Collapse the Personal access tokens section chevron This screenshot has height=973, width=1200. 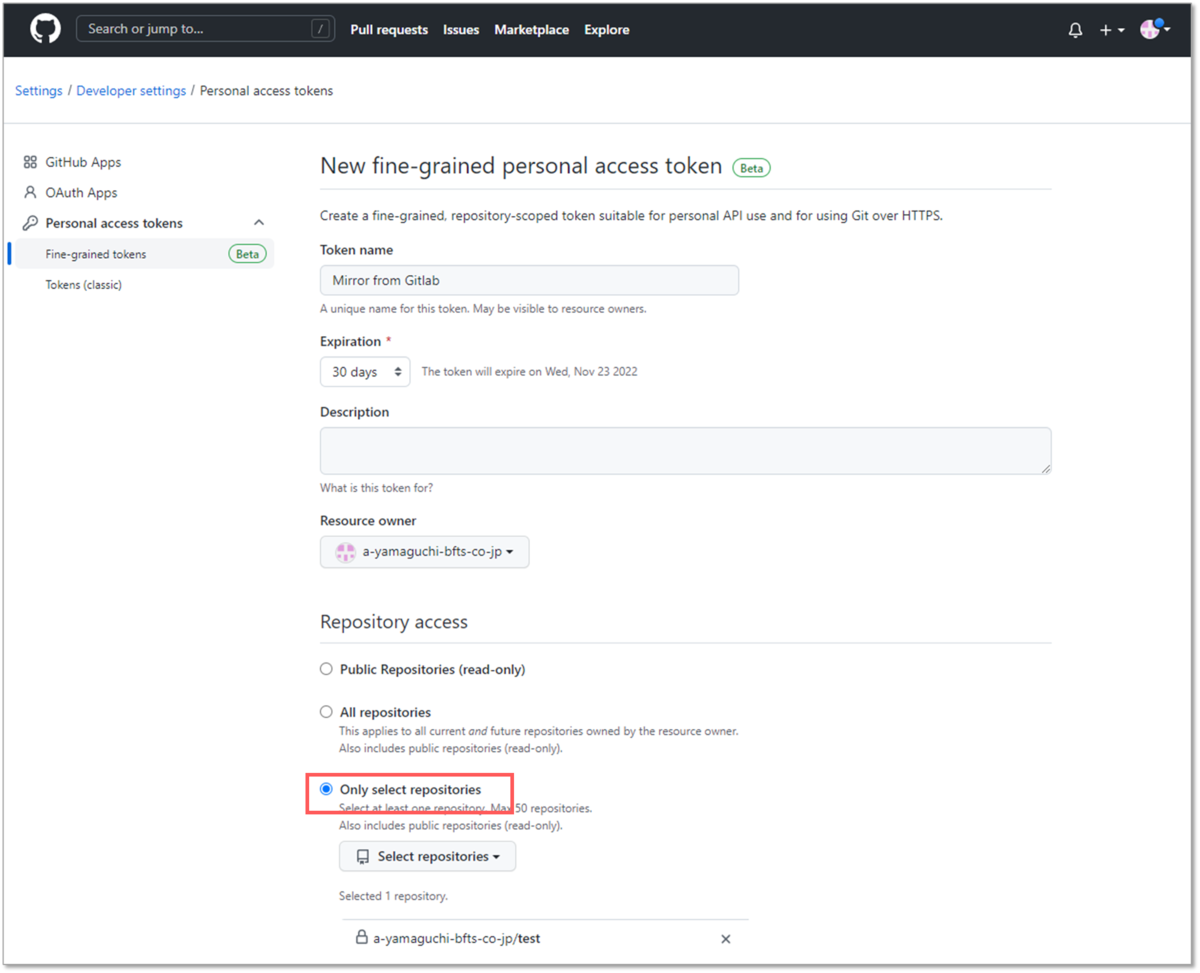point(259,223)
